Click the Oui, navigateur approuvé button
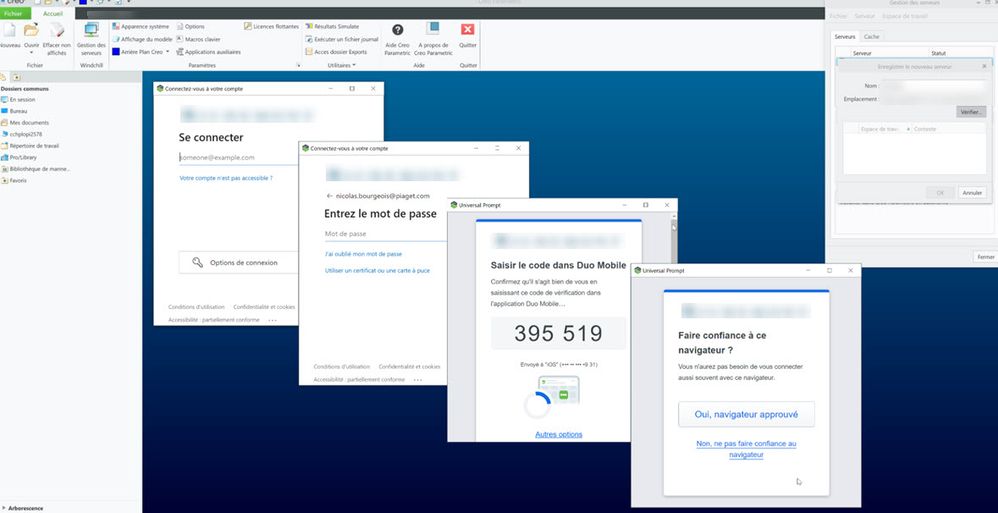The image size is (998, 513). (x=746, y=414)
